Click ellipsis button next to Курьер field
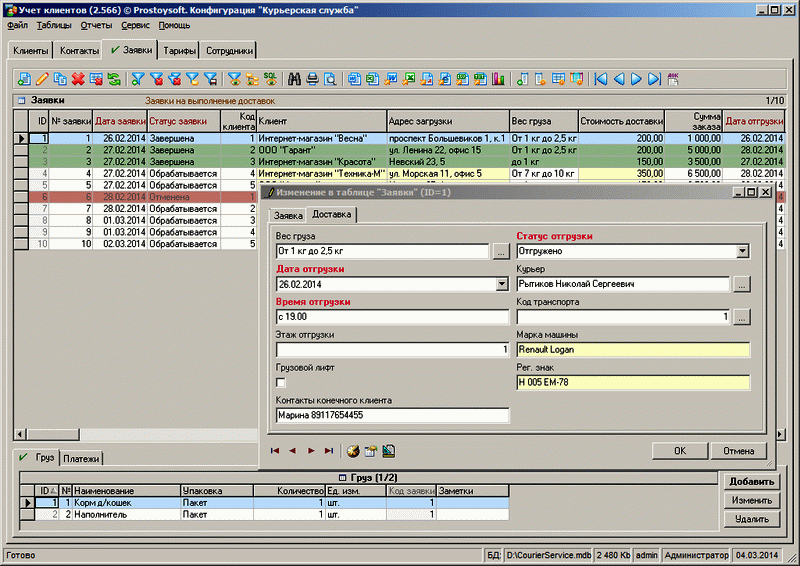Screen dimensions: 800x566 point(742,285)
